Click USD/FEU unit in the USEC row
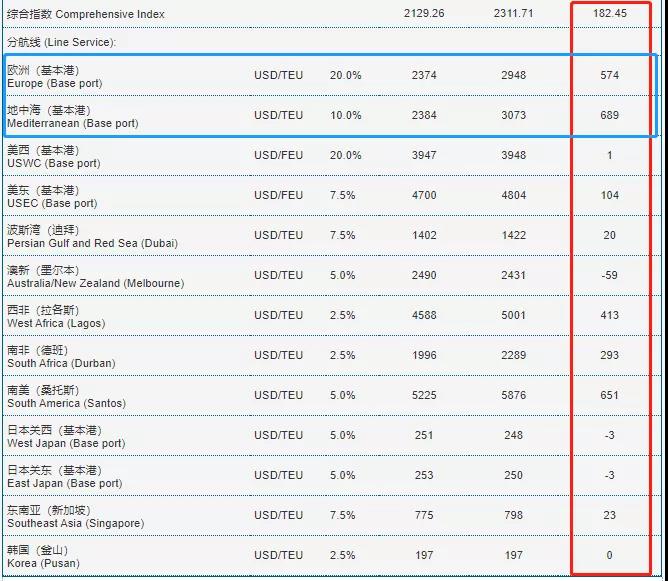The height and width of the screenshot is (581, 668). pos(278,195)
